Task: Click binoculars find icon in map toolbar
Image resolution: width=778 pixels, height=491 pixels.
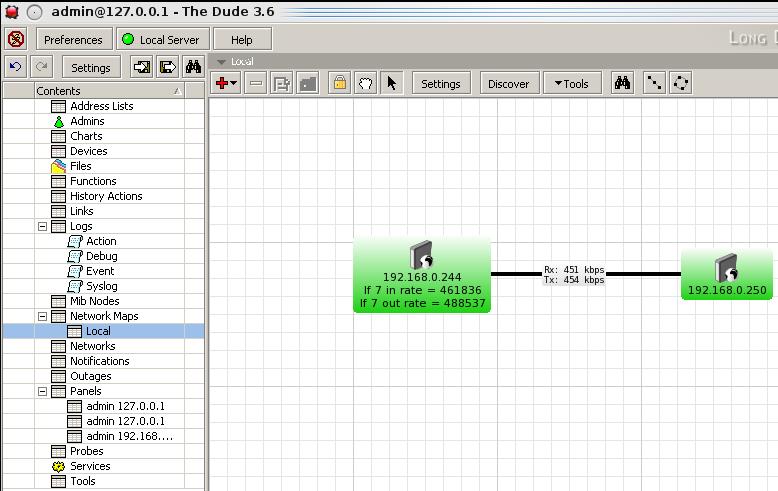Action: 622,83
